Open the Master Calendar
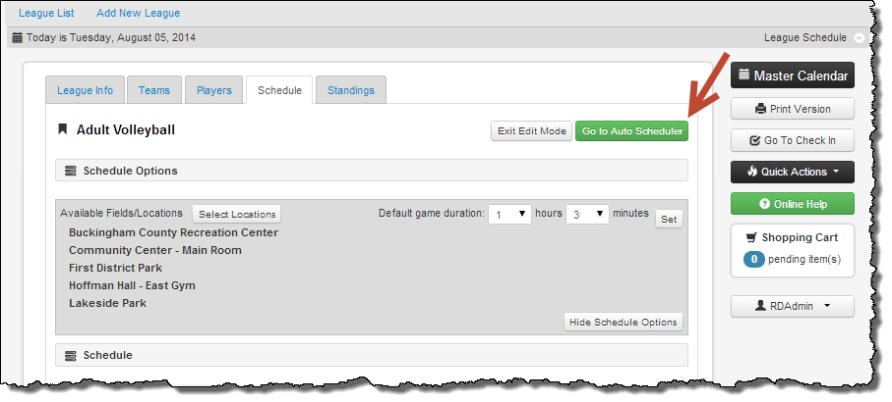This screenshot has width=892, height=402. coord(792,76)
